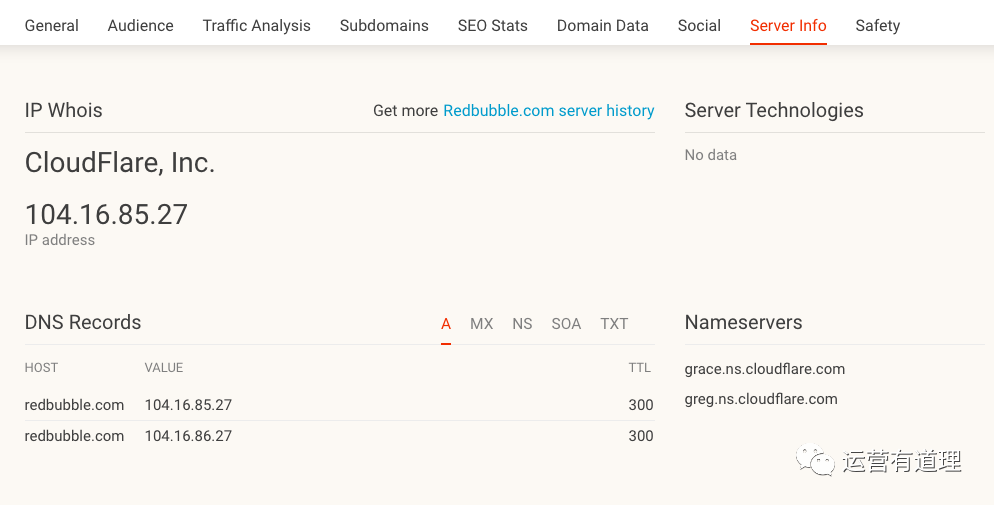994x505 pixels.
Task: Open the Safety tab
Action: [877, 25]
